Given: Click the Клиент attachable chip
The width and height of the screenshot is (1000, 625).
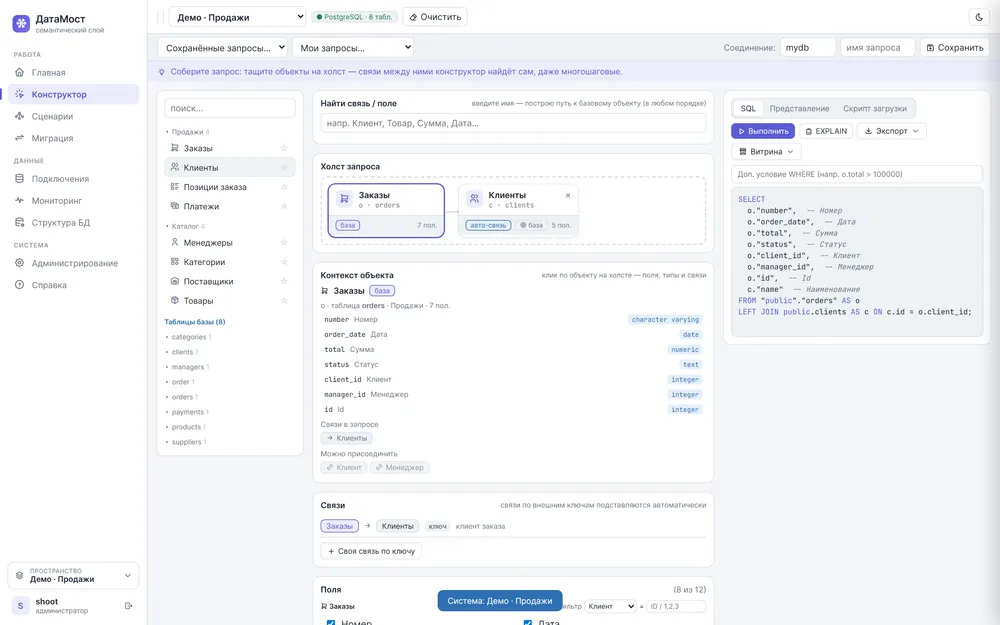Looking at the screenshot, I should coord(344,467).
